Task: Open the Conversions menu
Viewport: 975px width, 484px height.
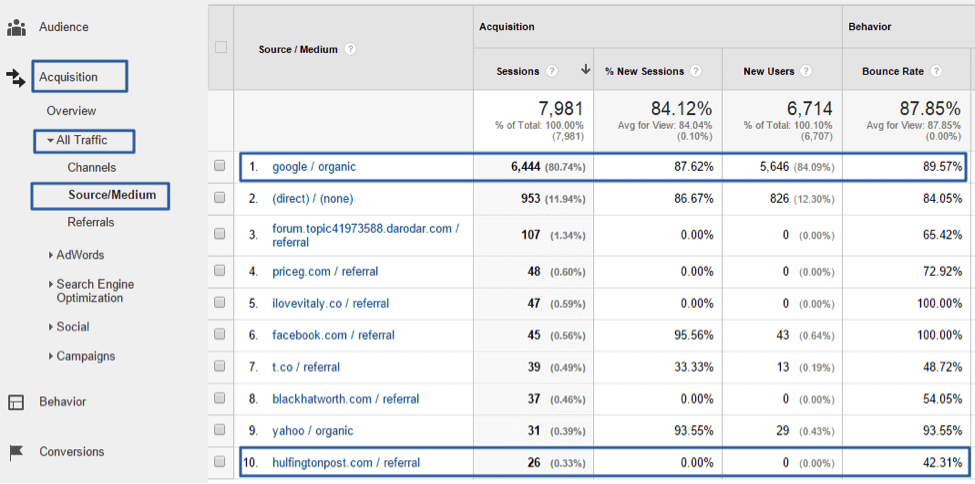Action: click(72, 452)
